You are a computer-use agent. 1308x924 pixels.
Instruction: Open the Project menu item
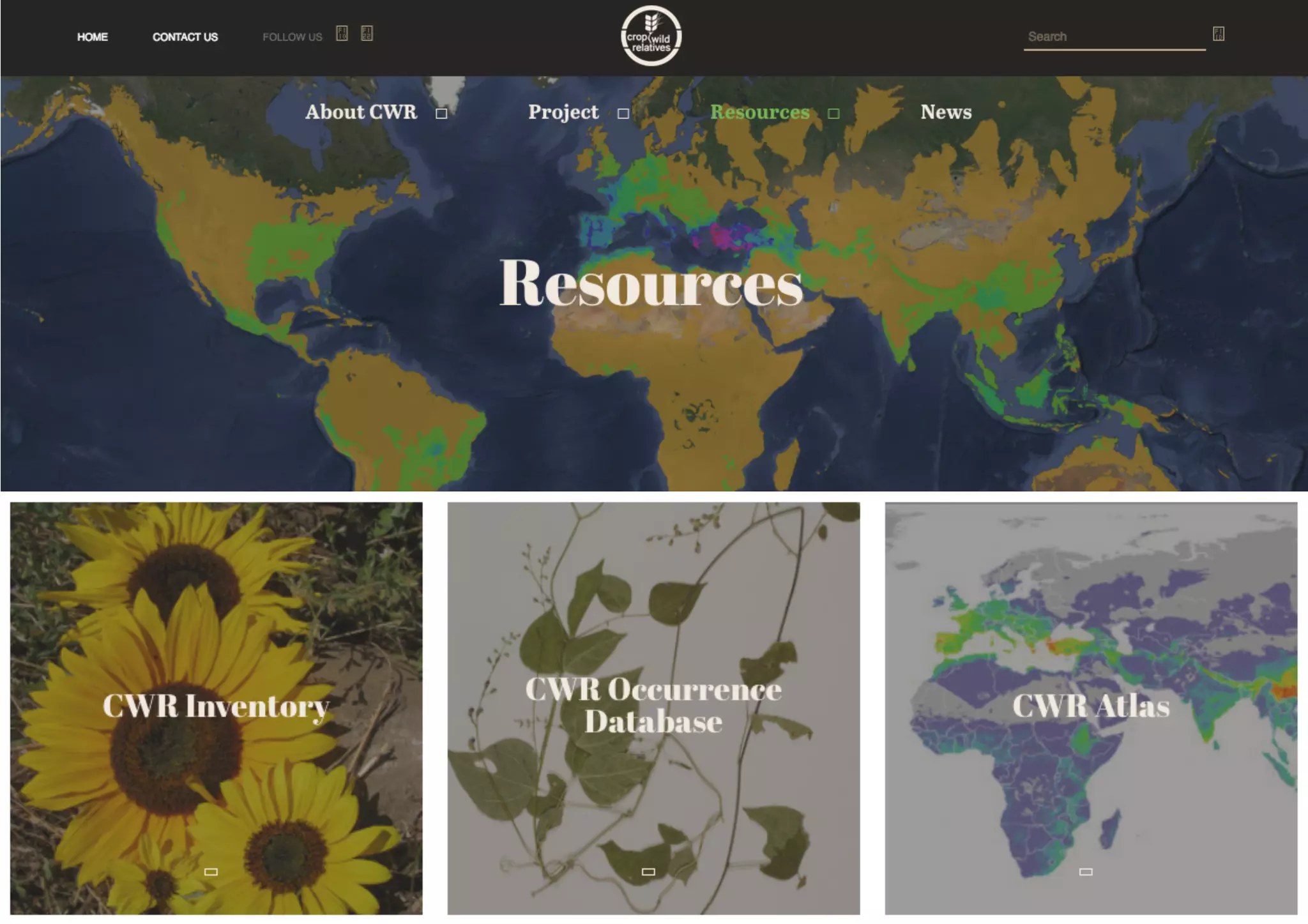(563, 112)
